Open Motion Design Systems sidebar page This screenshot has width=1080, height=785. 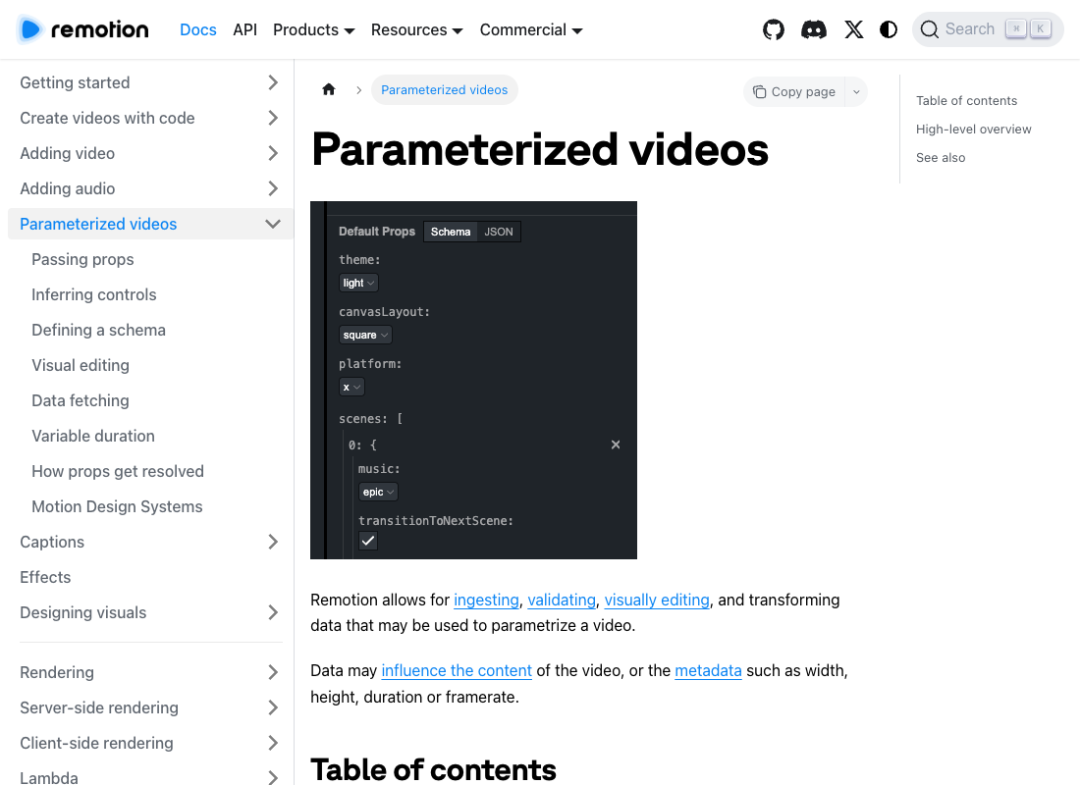[x=117, y=506]
